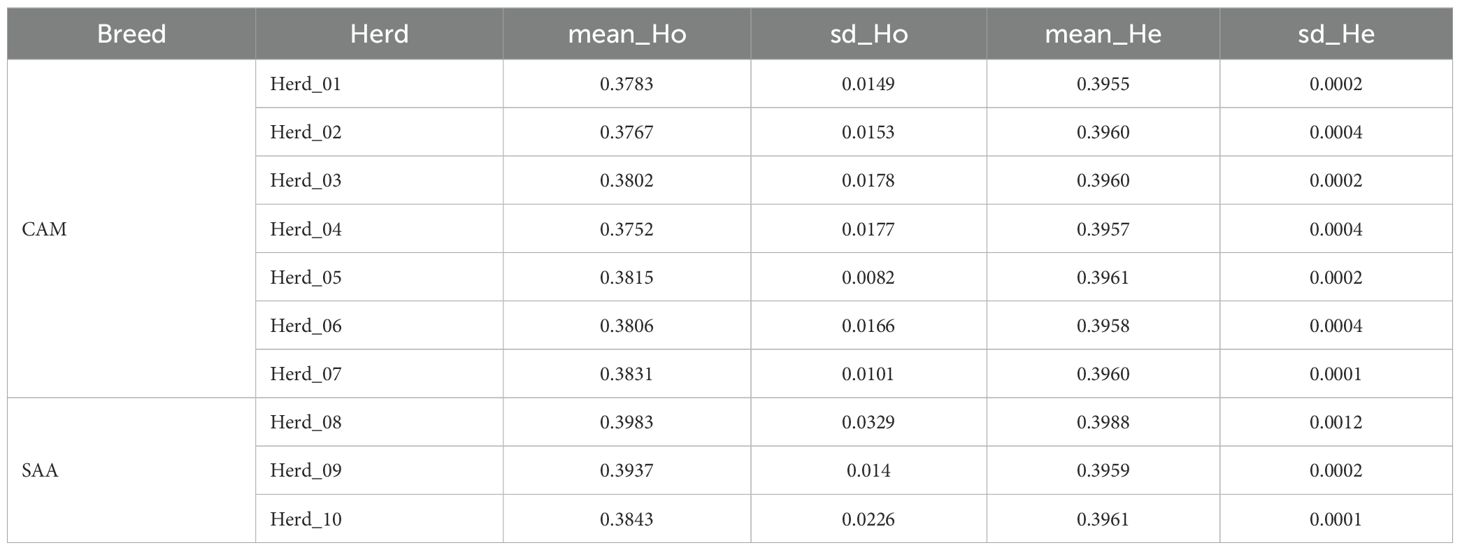Click the Herd_04 row label
The height and width of the screenshot is (550, 1460).
pos(305,230)
